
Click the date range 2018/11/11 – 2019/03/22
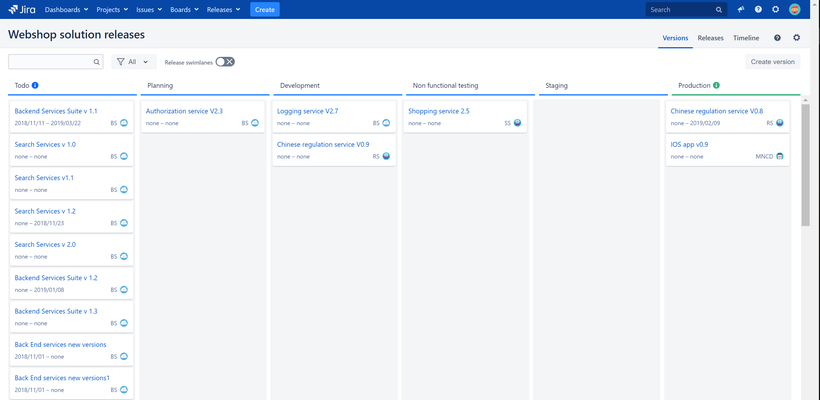click(48, 123)
